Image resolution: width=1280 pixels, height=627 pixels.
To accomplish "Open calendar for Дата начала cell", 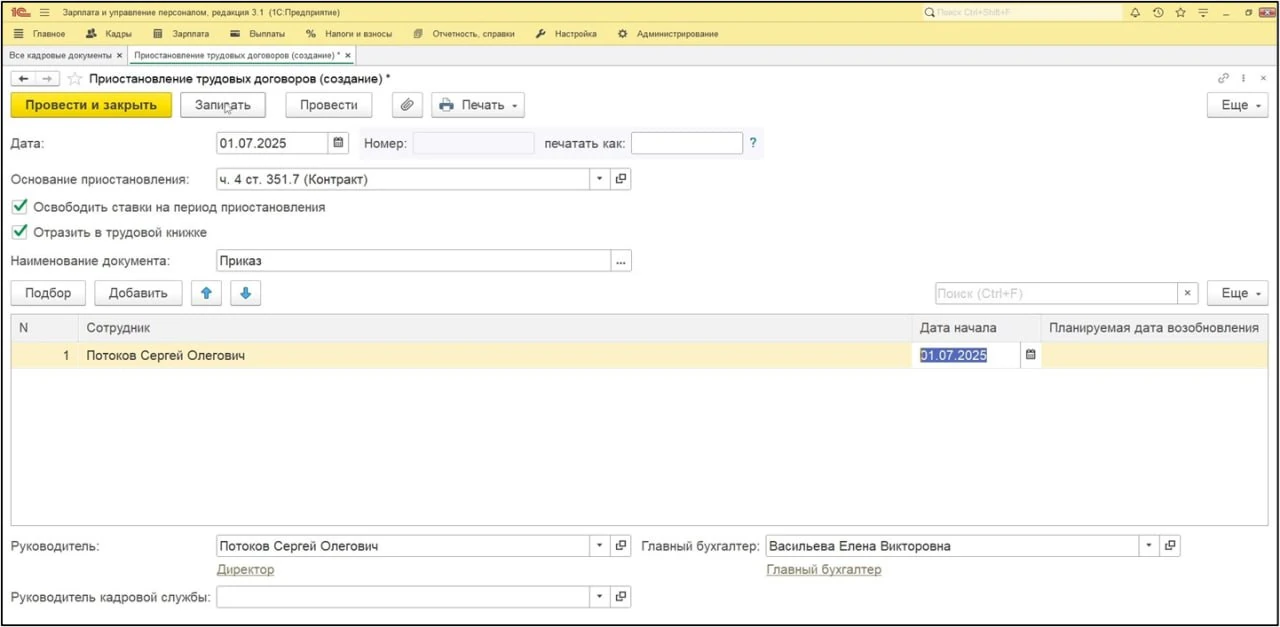I will (1031, 355).
